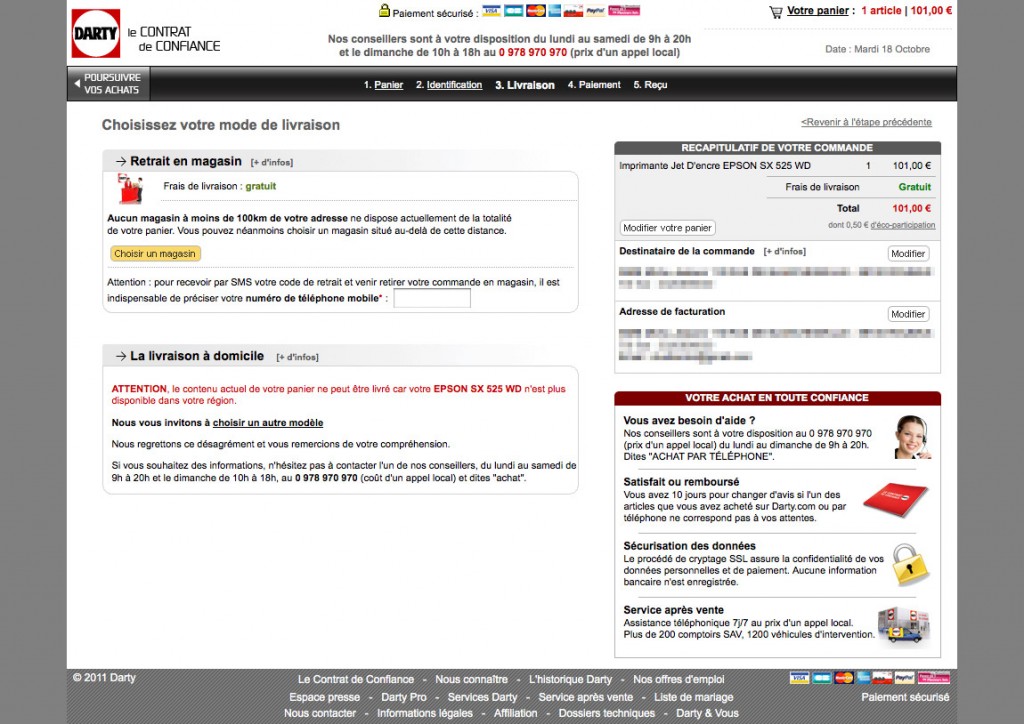This screenshot has height=724, width=1024.
Task: Open Espace presse footer link
Action: [325, 697]
